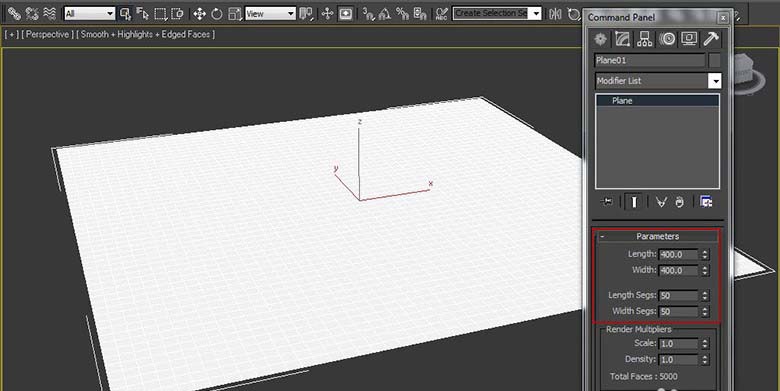Click the Length Segs spinner arrows
780x391 pixels.
pos(704,295)
